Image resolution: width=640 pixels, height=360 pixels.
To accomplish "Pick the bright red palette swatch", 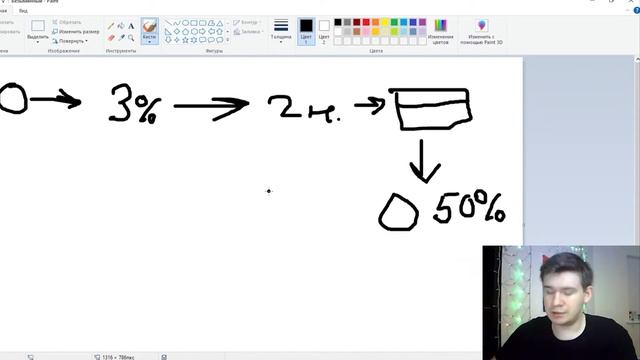I will 366,22.
